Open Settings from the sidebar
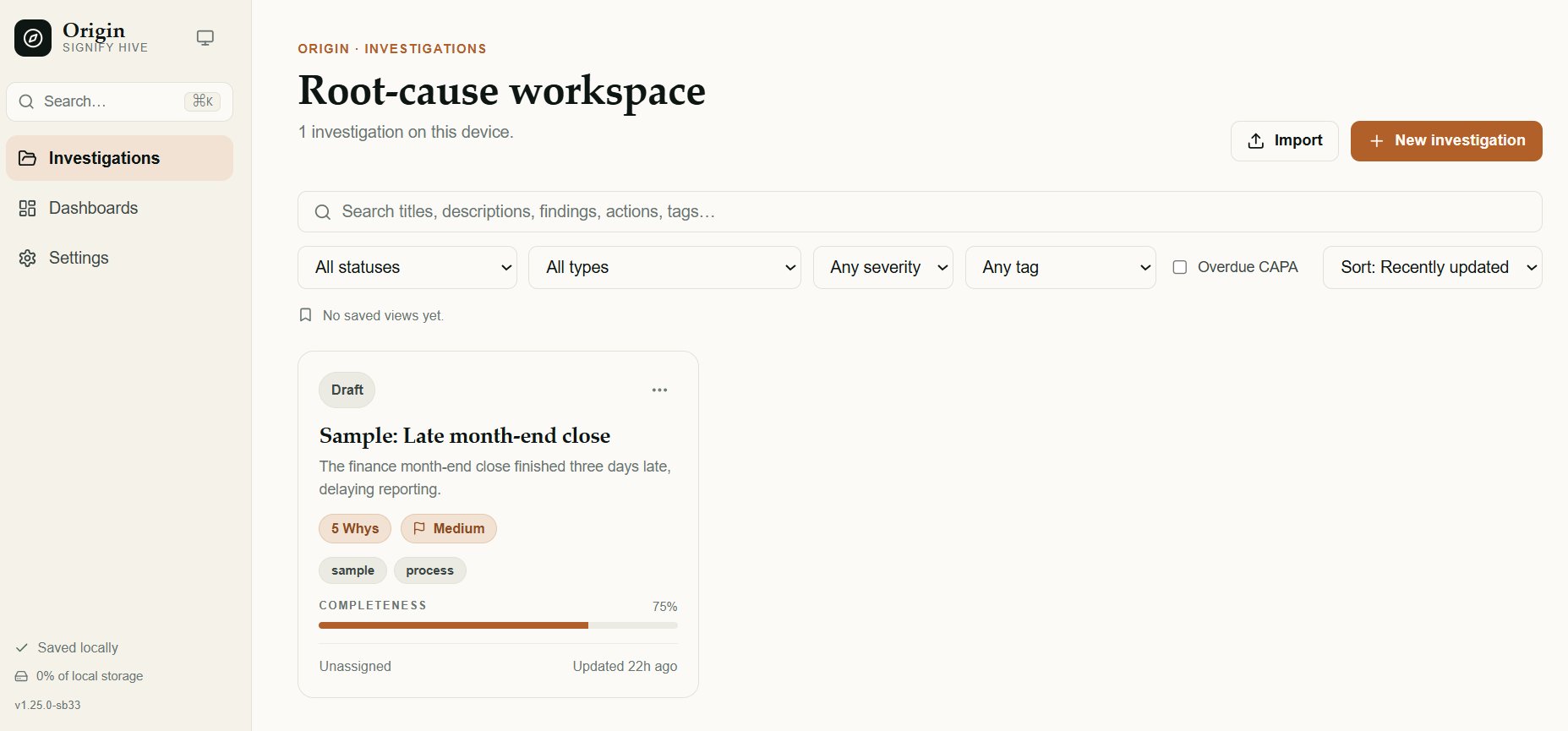 (119, 258)
